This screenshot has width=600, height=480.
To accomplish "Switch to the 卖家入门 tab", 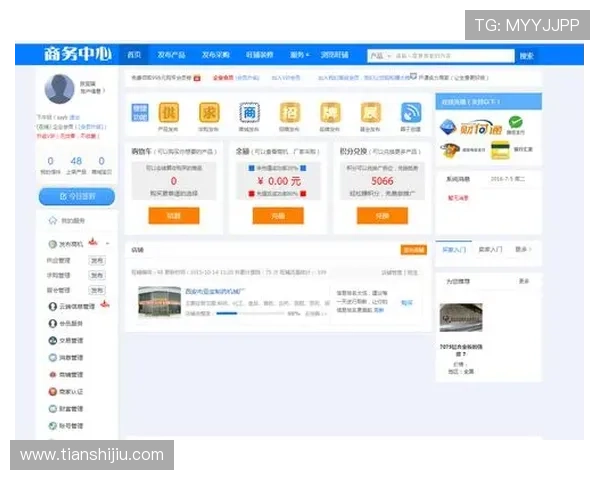I will pyautogui.click(x=490, y=250).
